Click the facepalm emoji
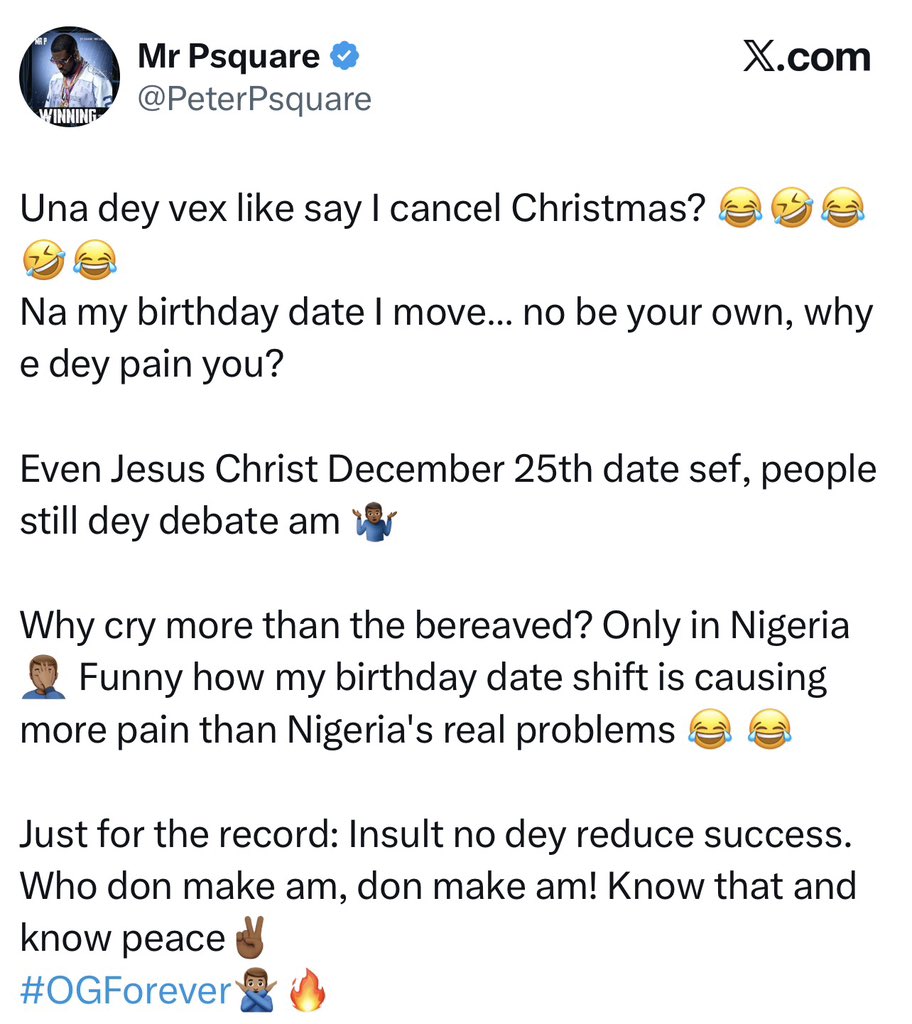Image resolution: width=912 pixels, height=1024 pixels. [44, 679]
